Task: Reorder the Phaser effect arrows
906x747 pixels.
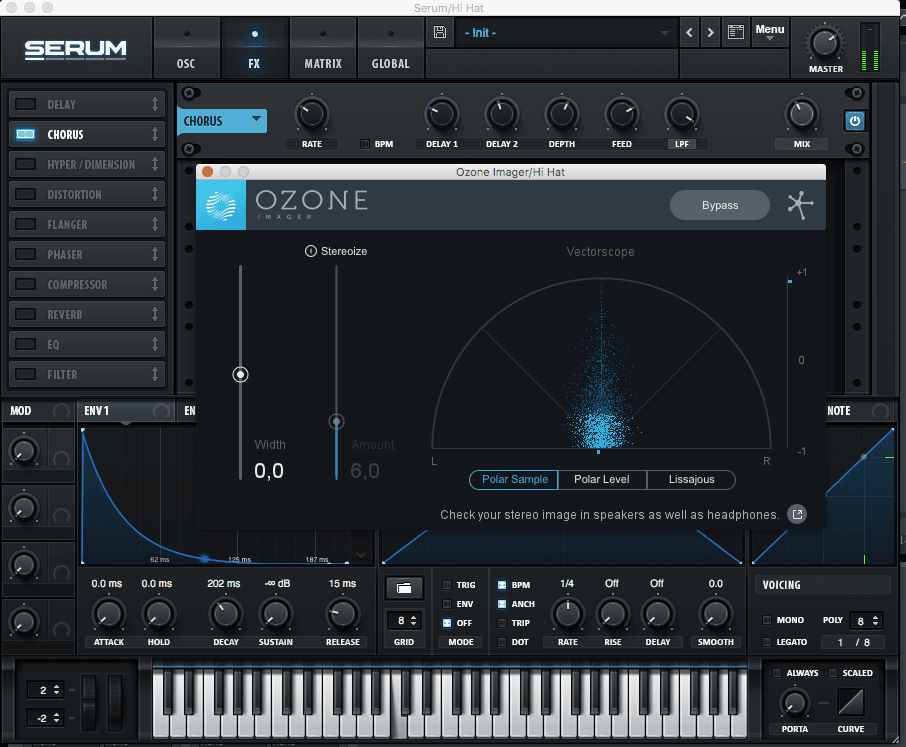Action: (x=155, y=254)
